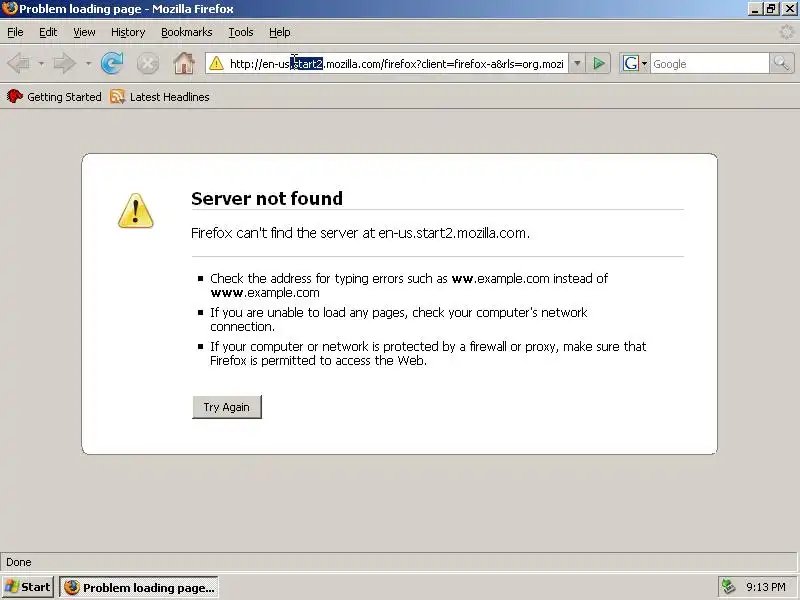Open the File menu
The image size is (800, 600).
point(15,32)
